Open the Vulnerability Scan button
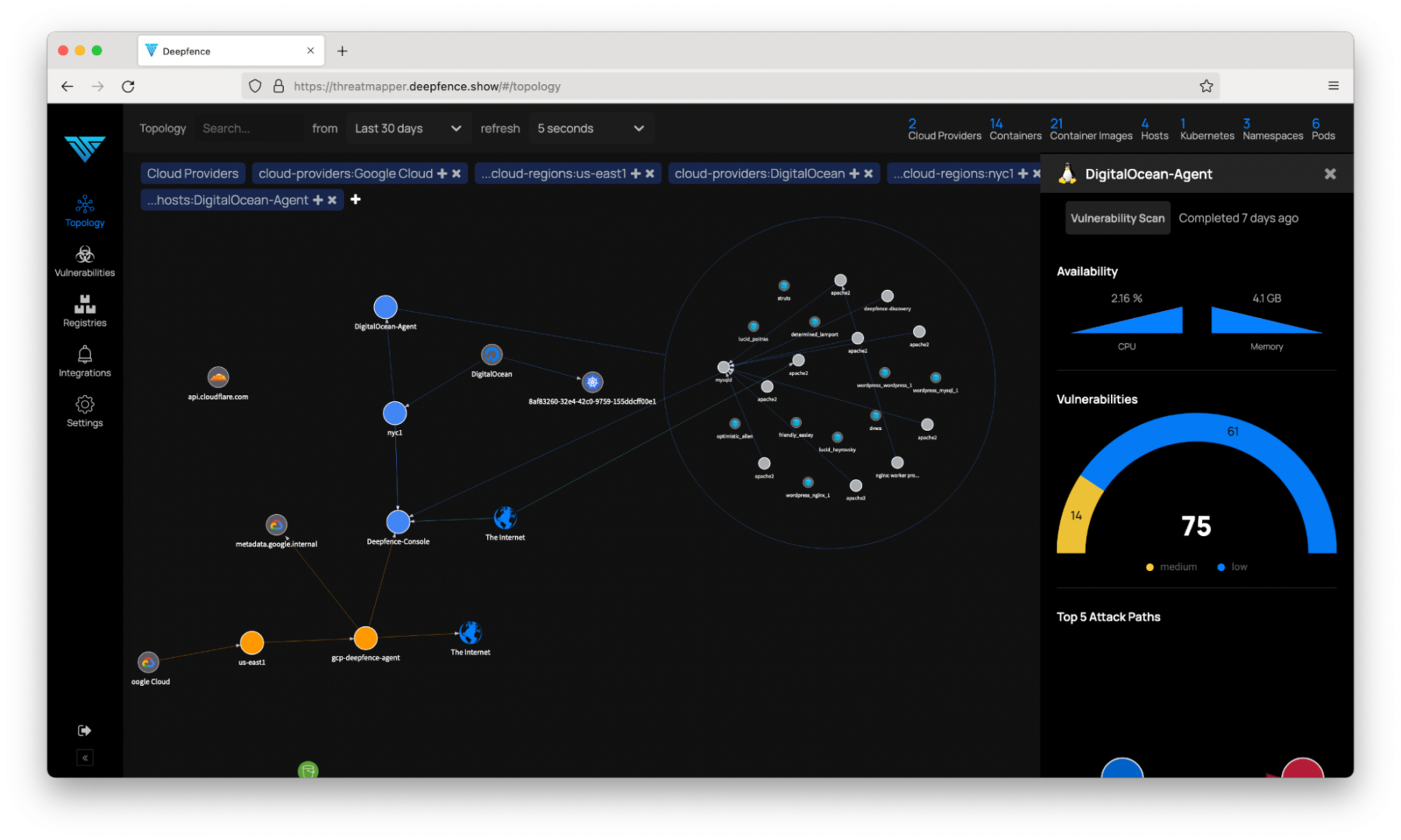Image resolution: width=1401 pixels, height=840 pixels. (x=1117, y=218)
